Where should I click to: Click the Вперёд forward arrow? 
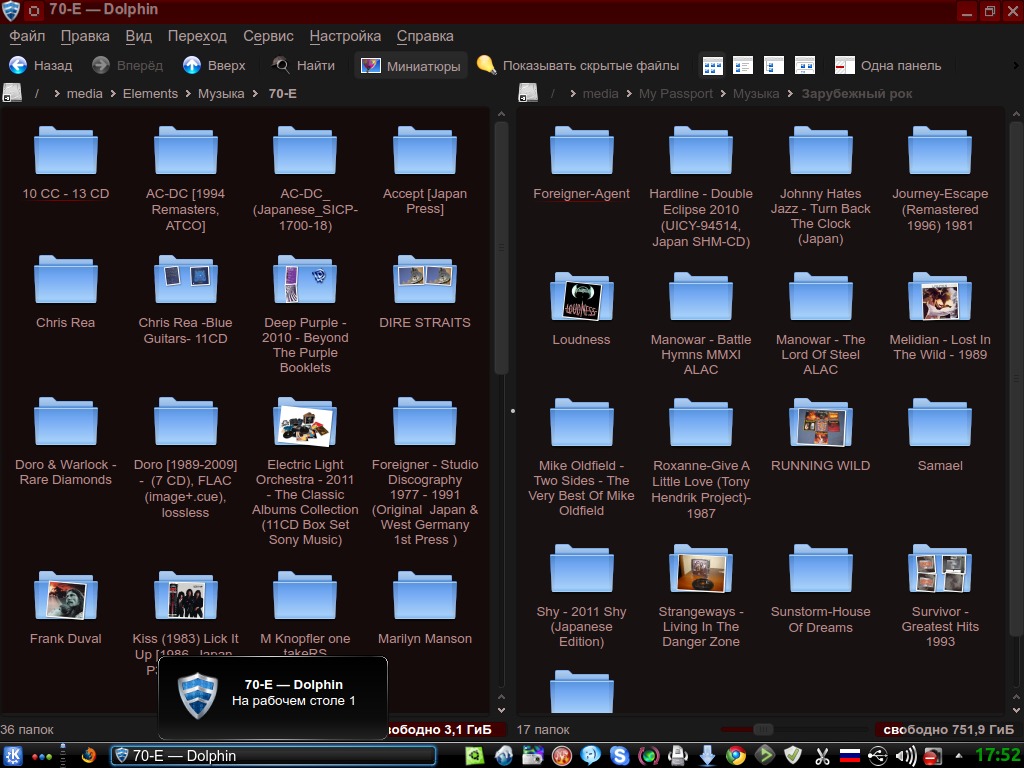click(127, 65)
